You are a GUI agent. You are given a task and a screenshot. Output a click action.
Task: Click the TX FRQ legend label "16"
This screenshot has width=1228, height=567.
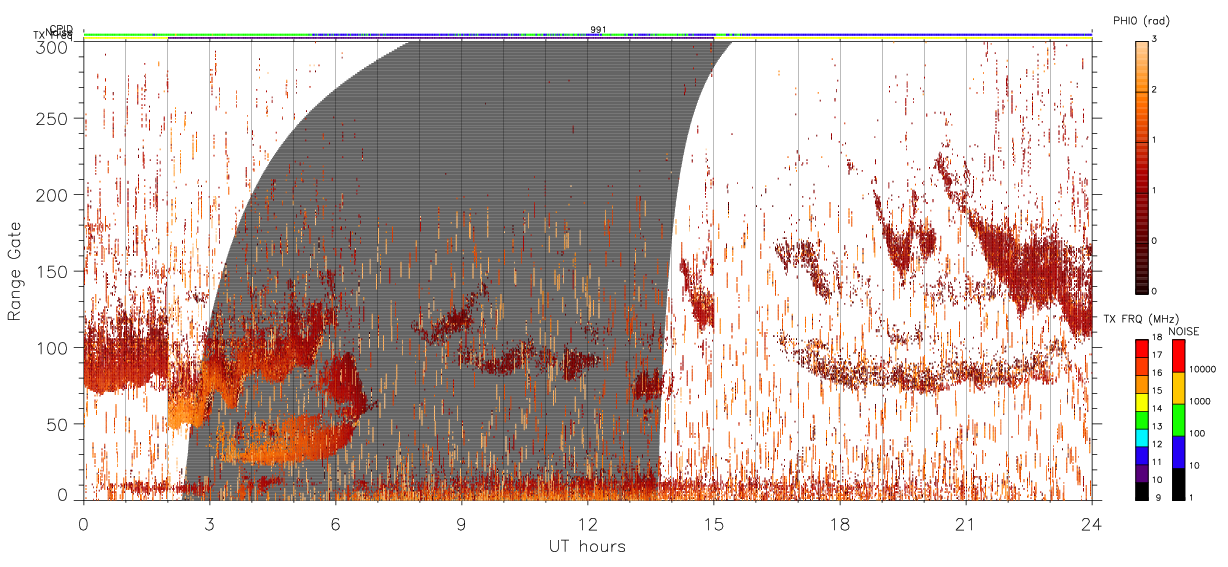click(1157, 373)
